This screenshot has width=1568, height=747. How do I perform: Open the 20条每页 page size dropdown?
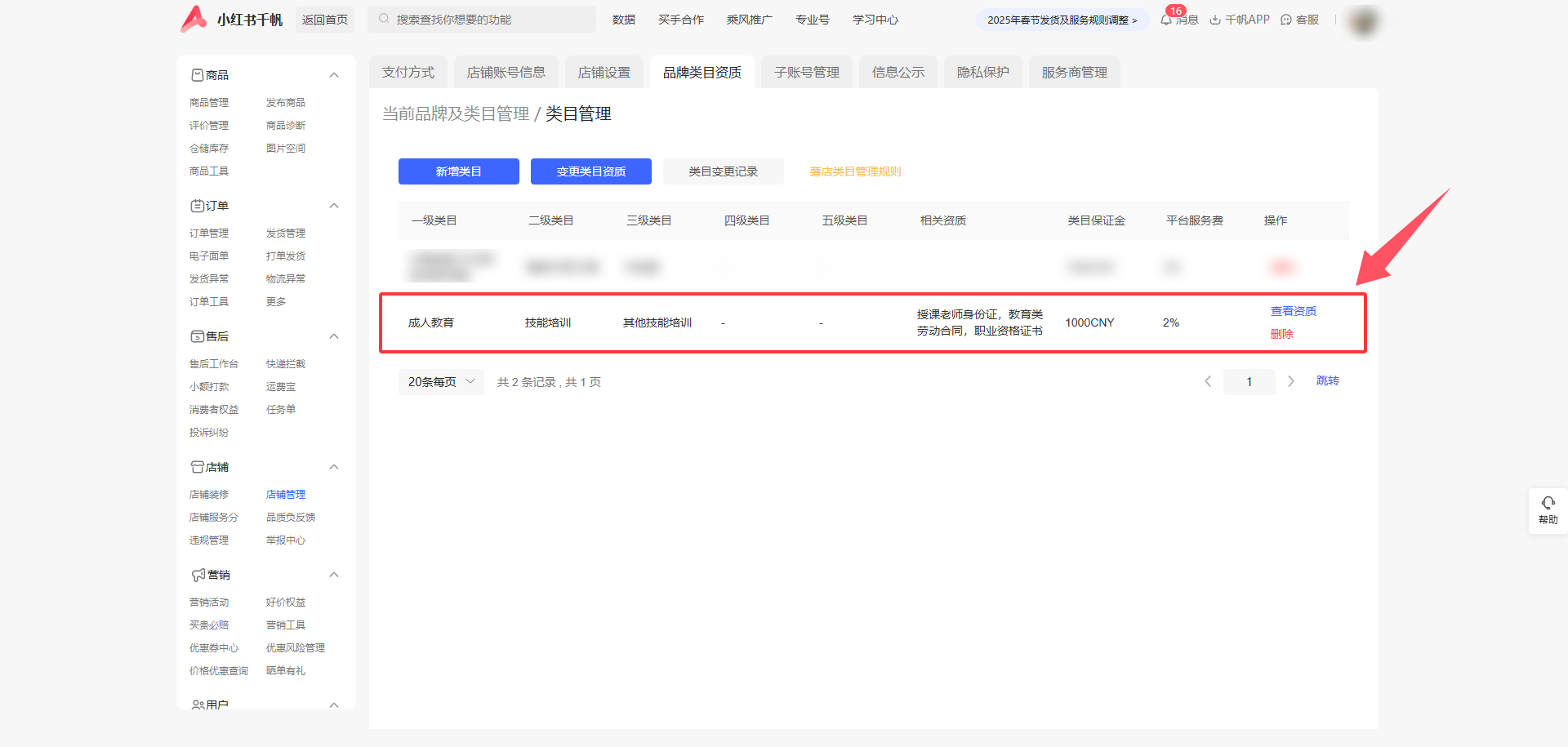point(441,382)
